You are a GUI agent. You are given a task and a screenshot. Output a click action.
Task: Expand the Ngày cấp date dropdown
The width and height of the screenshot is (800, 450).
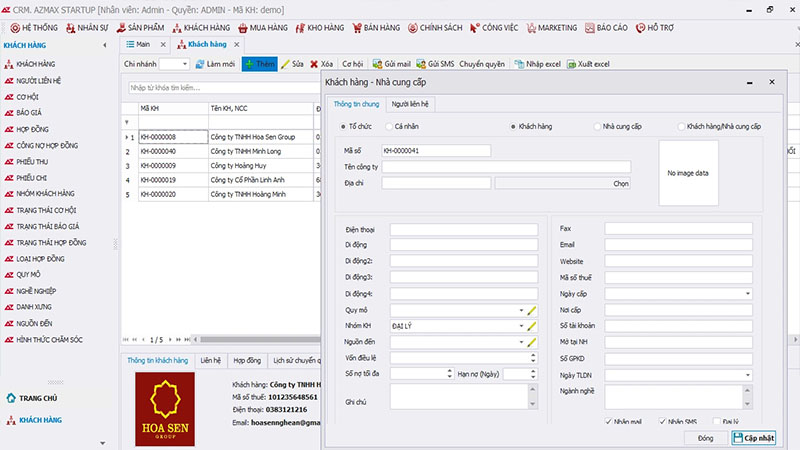(x=748, y=294)
